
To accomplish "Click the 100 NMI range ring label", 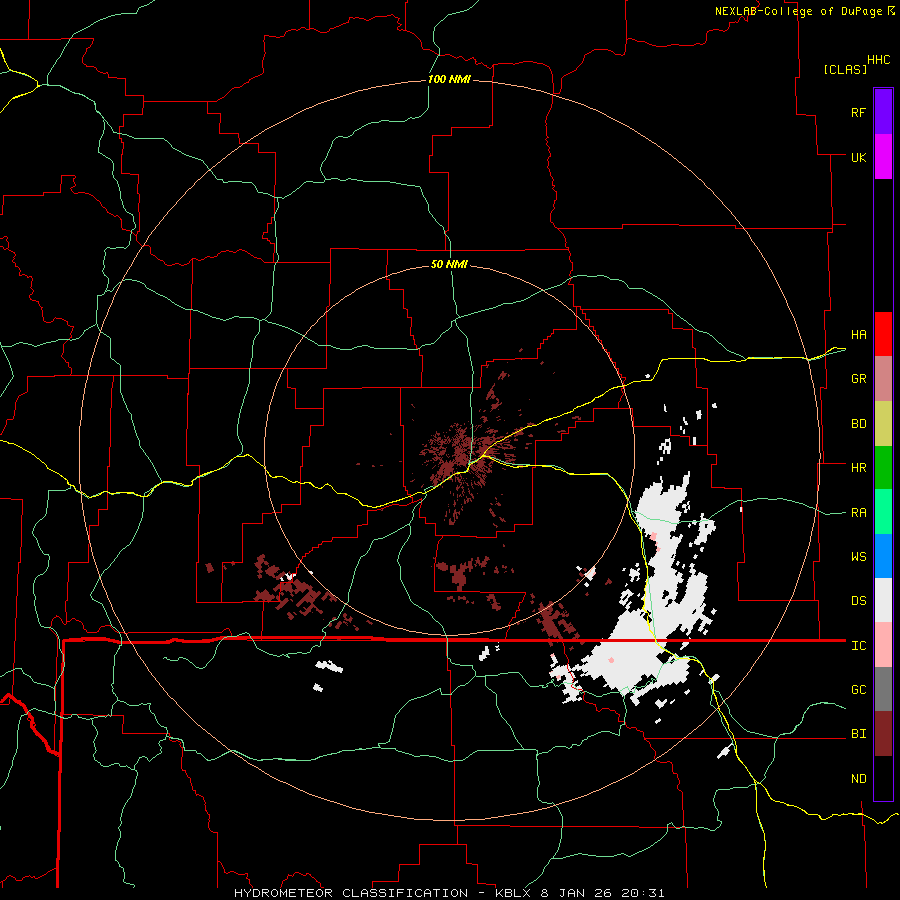I will coord(449,79).
